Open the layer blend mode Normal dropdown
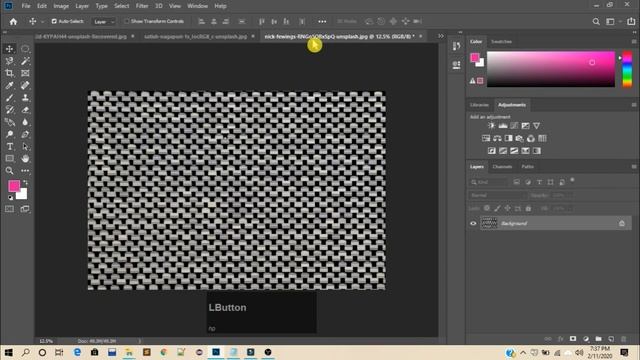640x360 pixels. pos(497,196)
